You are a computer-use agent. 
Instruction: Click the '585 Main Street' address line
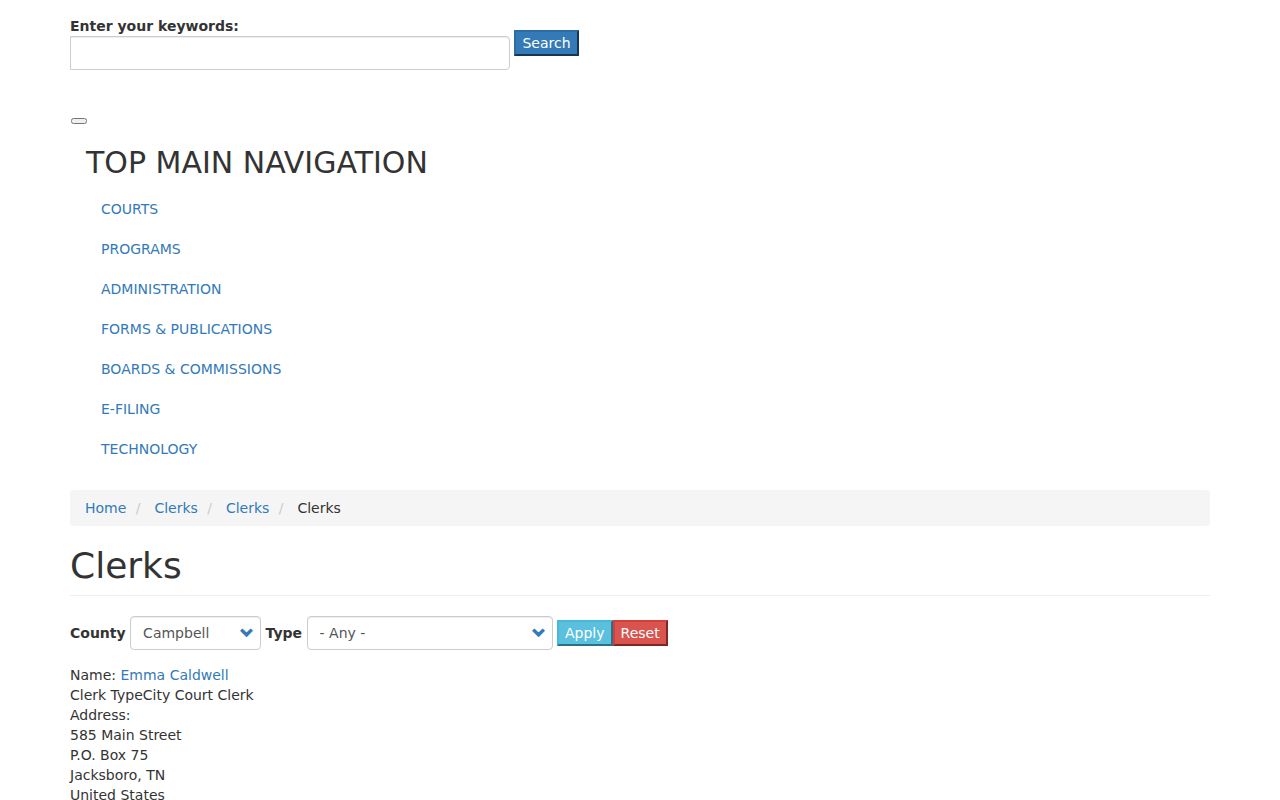126,735
